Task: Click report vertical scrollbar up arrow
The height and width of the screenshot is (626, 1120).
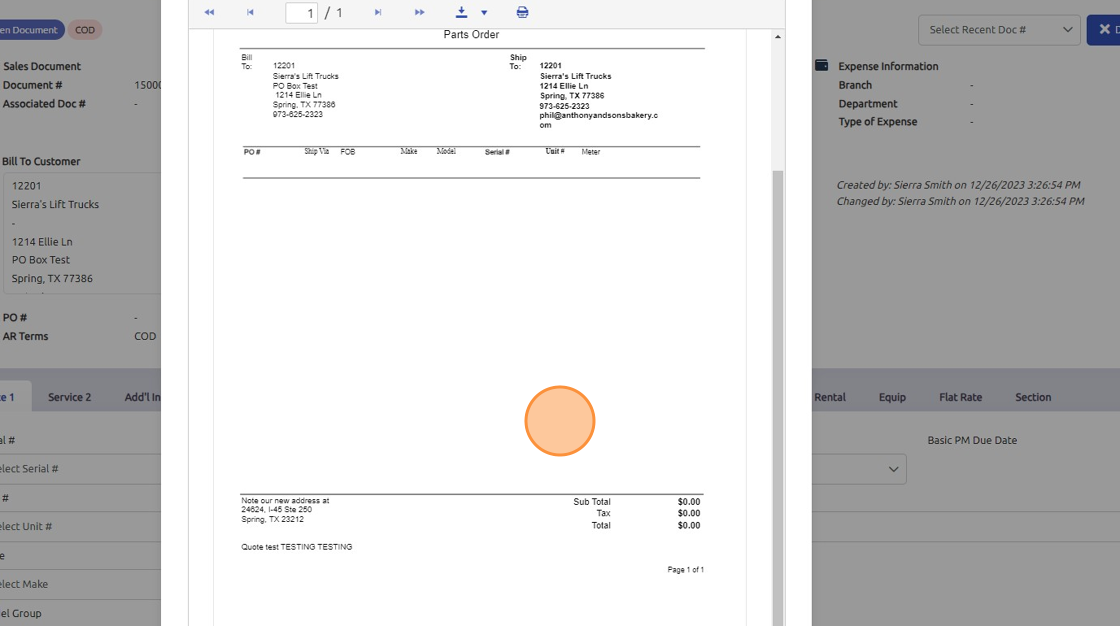Action: [778, 37]
